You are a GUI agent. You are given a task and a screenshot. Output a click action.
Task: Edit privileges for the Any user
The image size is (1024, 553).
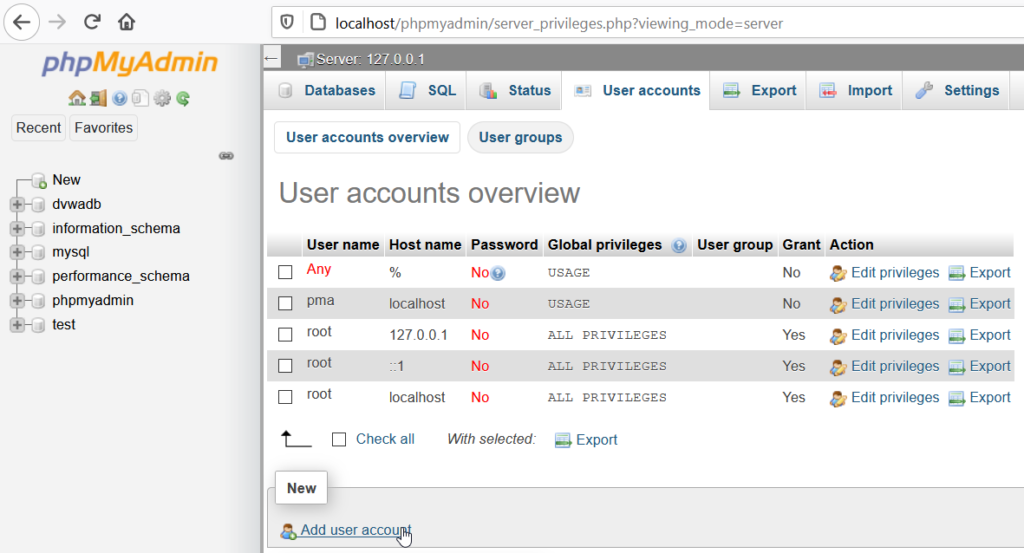point(884,273)
